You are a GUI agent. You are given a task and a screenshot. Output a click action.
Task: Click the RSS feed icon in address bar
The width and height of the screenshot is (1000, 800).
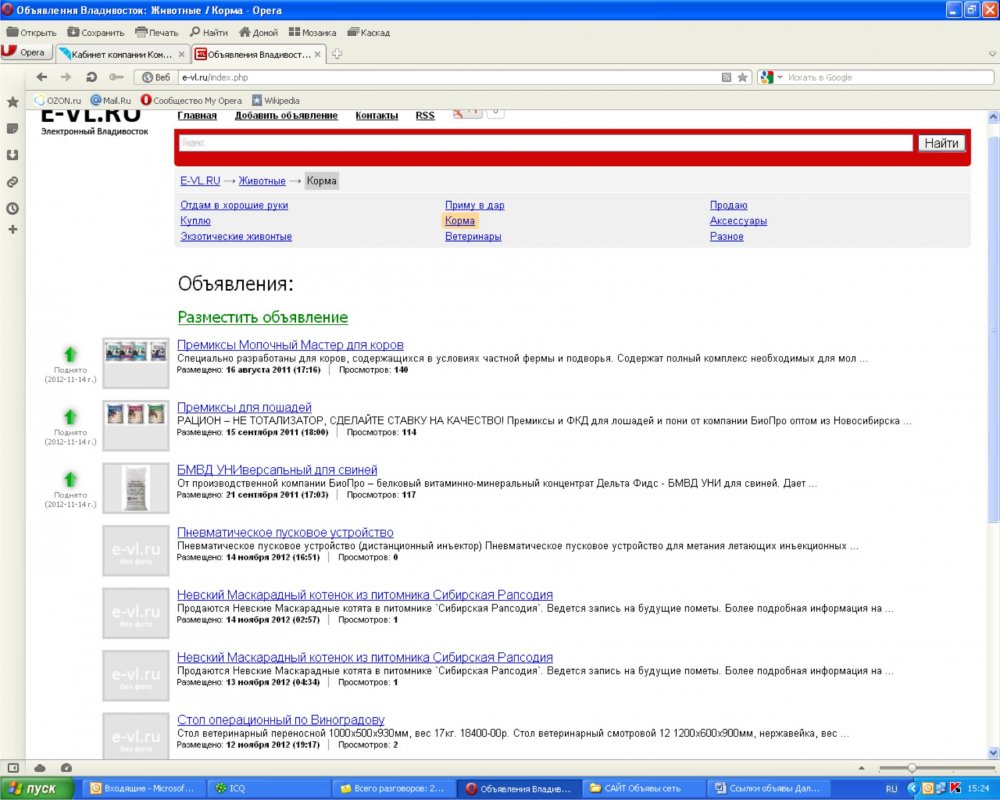click(726, 77)
